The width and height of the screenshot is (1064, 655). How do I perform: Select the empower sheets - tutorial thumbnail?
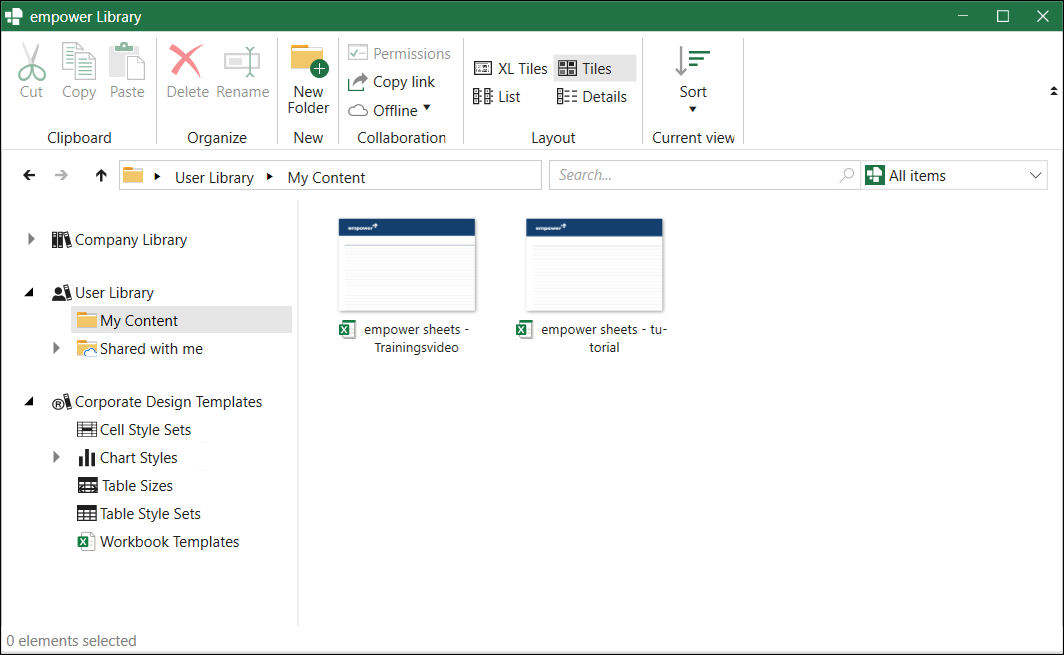click(x=594, y=264)
